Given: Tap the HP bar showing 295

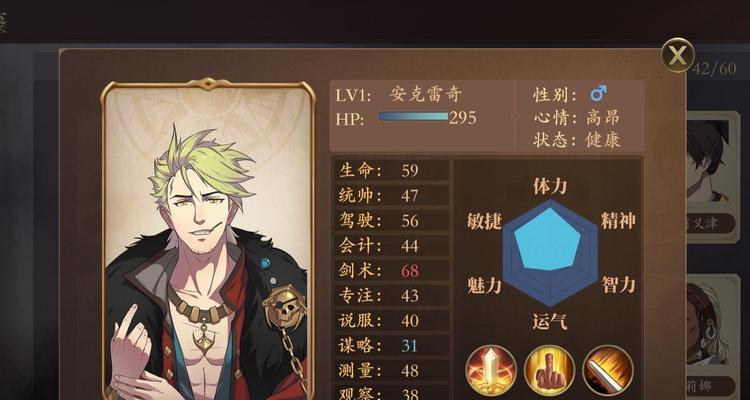Looking at the screenshot, I should (x=413, y=116).
